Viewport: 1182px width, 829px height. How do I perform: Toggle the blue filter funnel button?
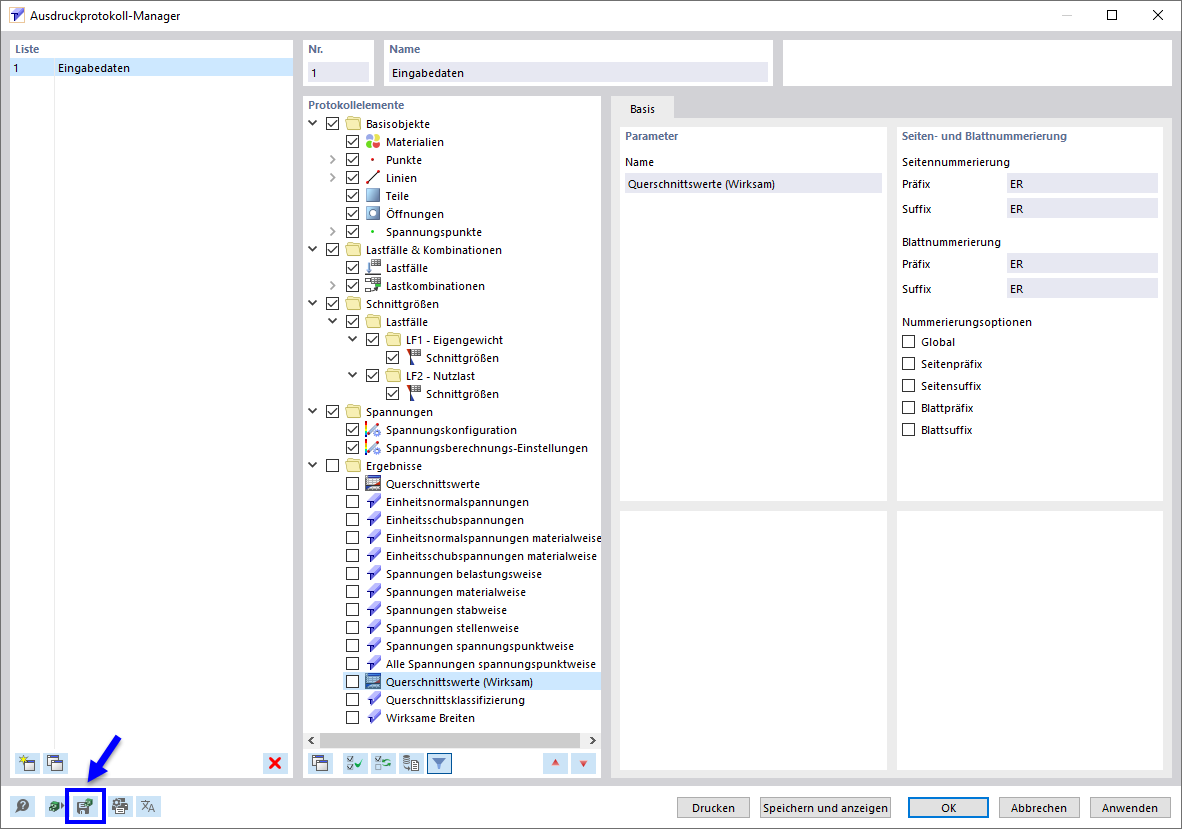click(439, 763)
